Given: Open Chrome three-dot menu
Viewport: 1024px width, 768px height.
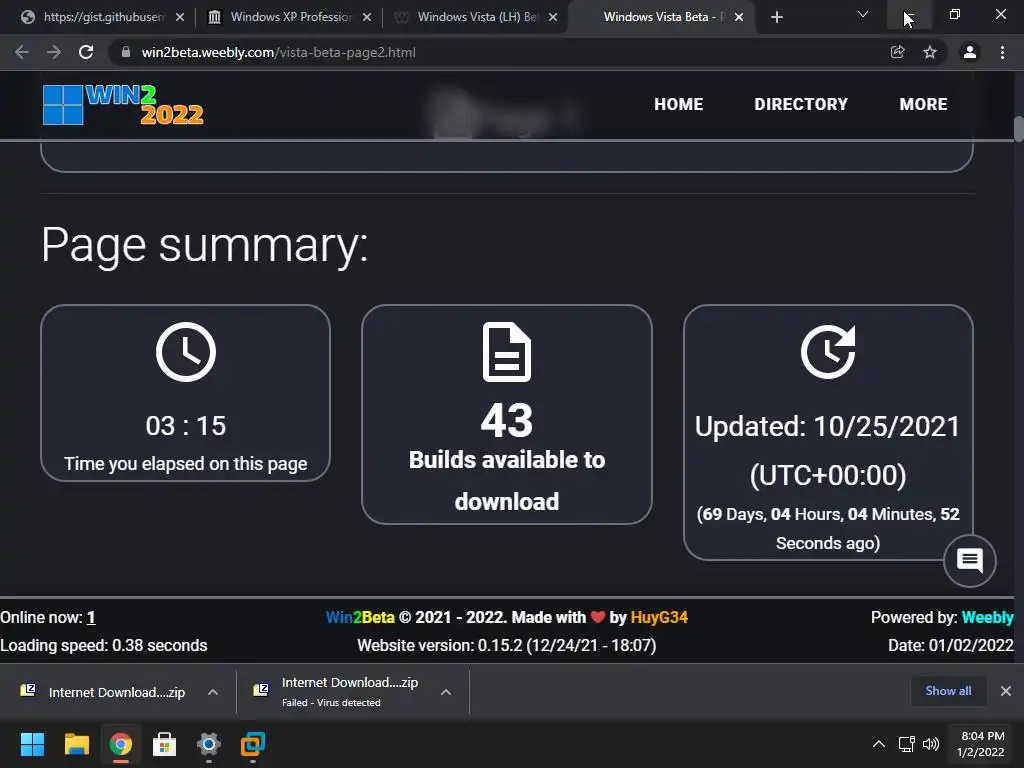Looking at the screenshot, I should click(x=1002, y=52).
